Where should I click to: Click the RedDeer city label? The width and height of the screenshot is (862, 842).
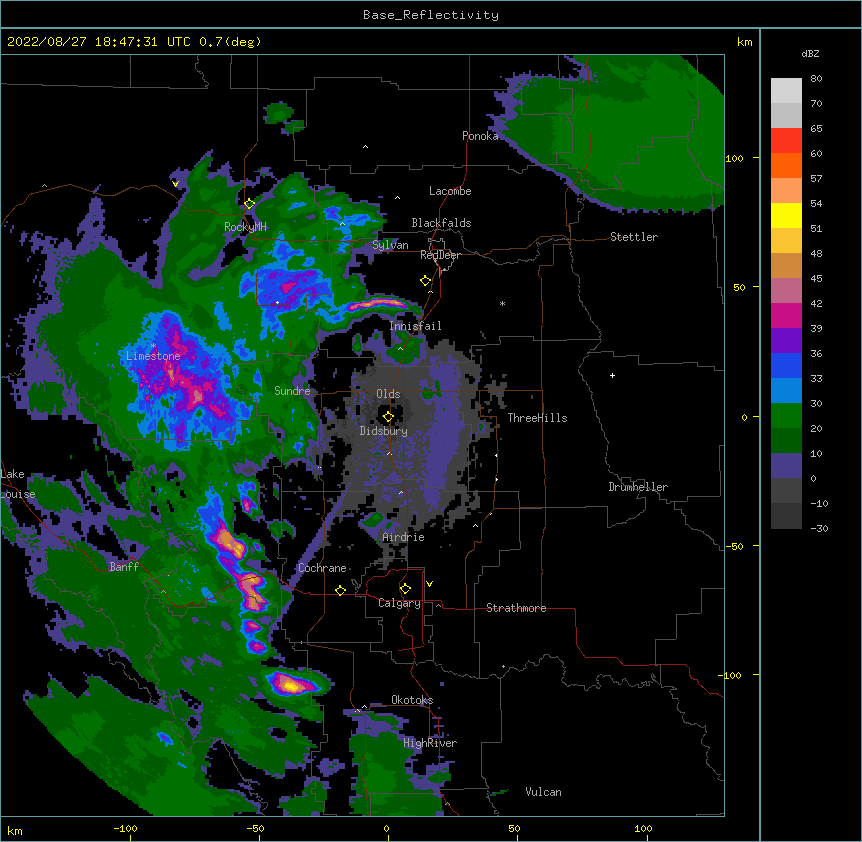tap(440, 255)
